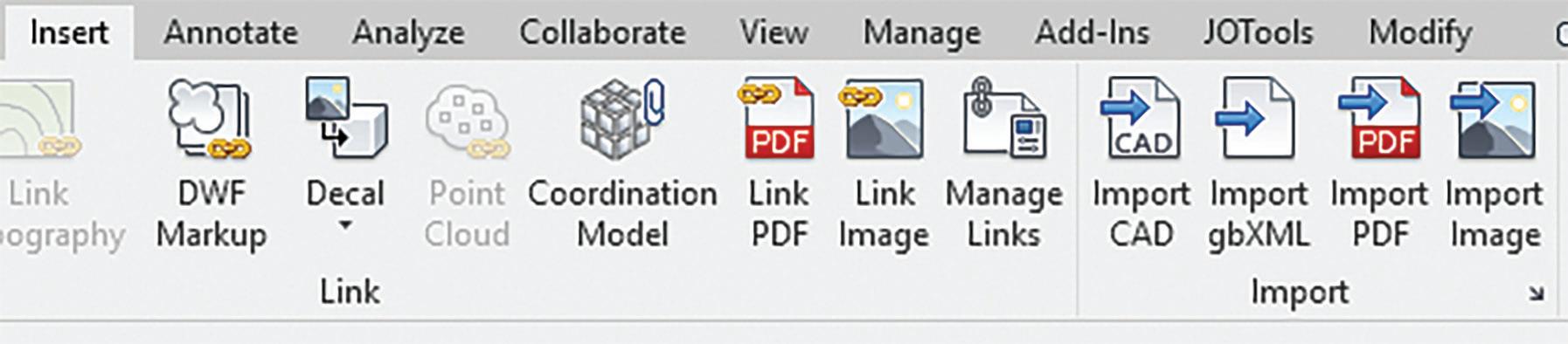The height and width of the screenshot is (344, 1568).
Task: Click the Link Topography tool
Action: point(39,120)
